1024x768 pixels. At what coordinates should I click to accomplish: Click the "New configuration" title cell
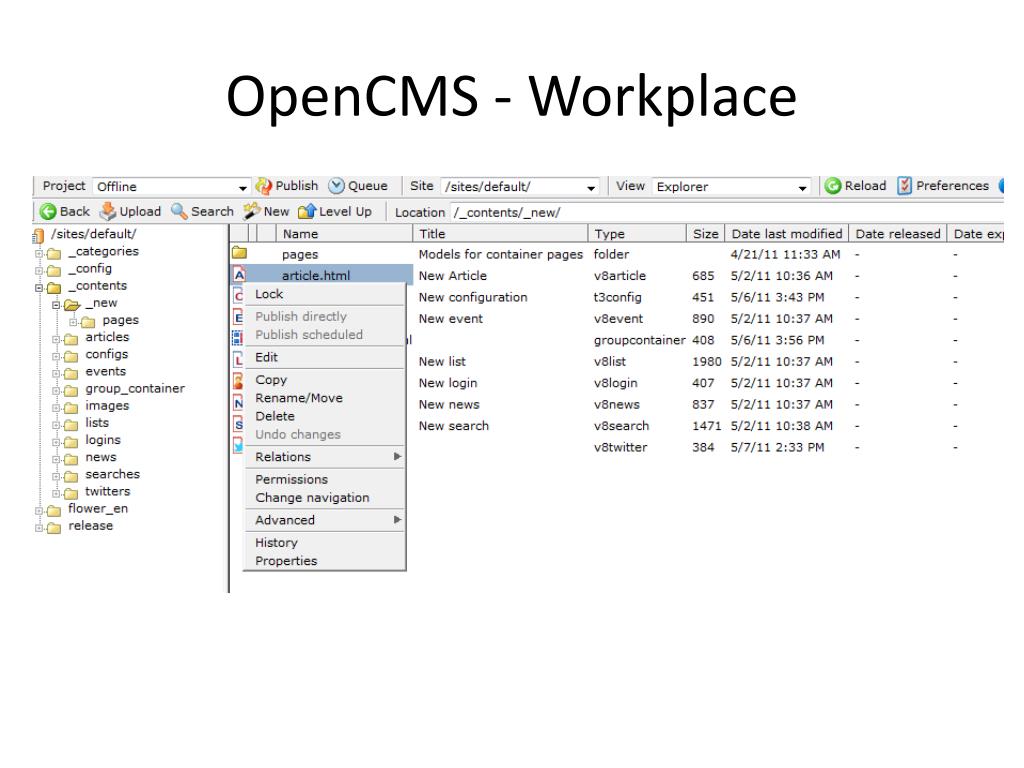(x=473, y=297)
